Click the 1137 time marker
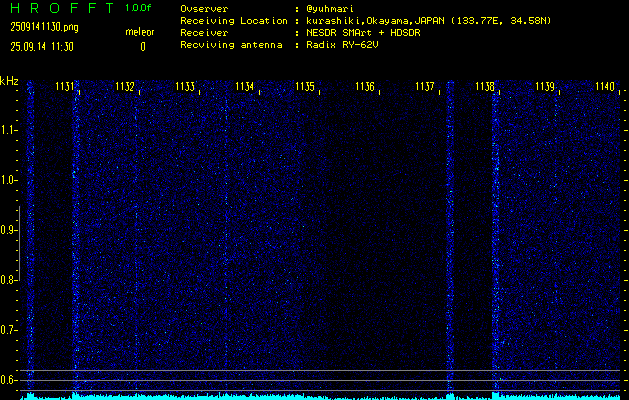This screenshot has width=629, height=400. coord(425,87)
